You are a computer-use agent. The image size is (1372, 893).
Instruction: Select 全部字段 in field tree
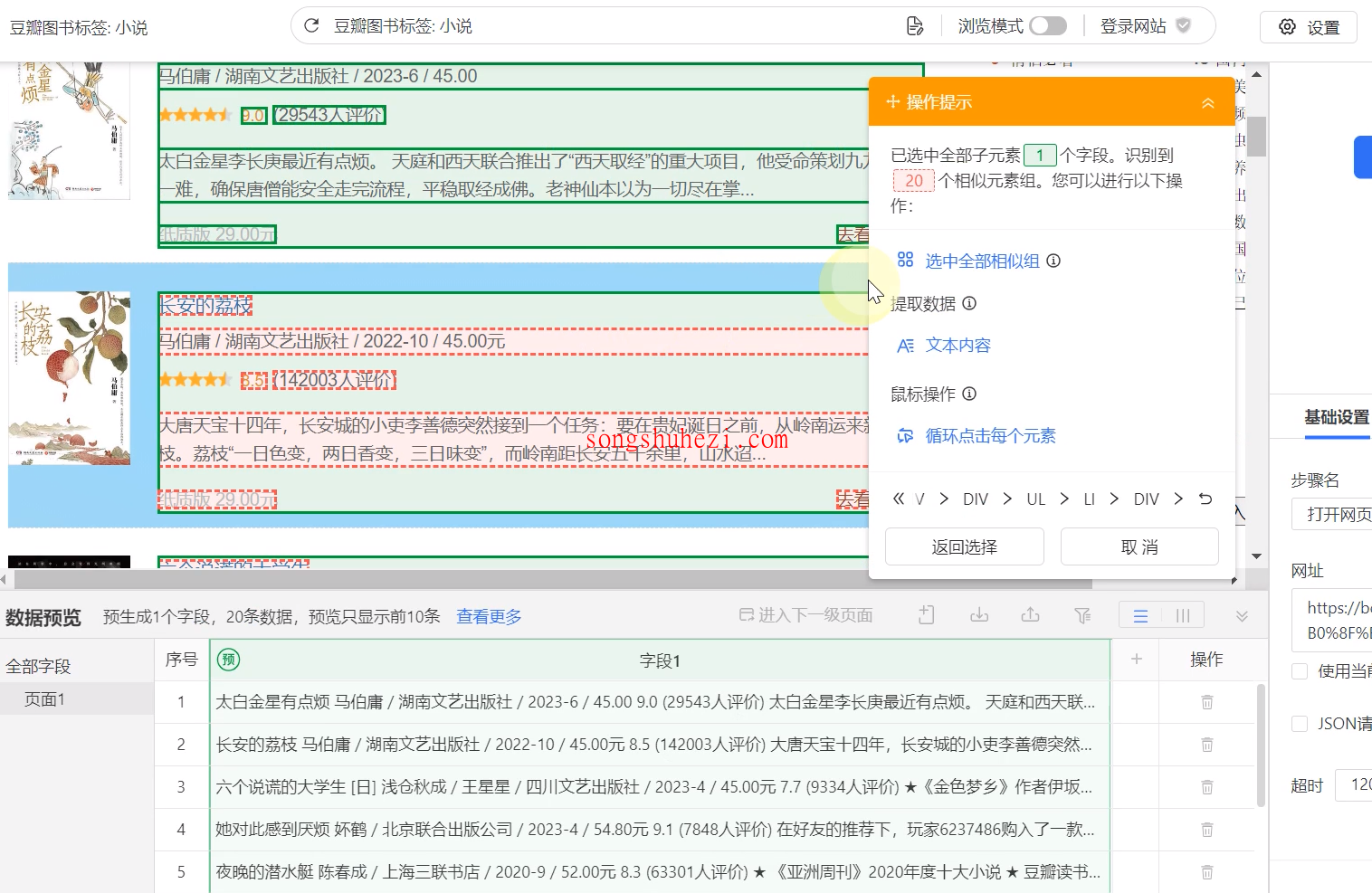[38, 666]
